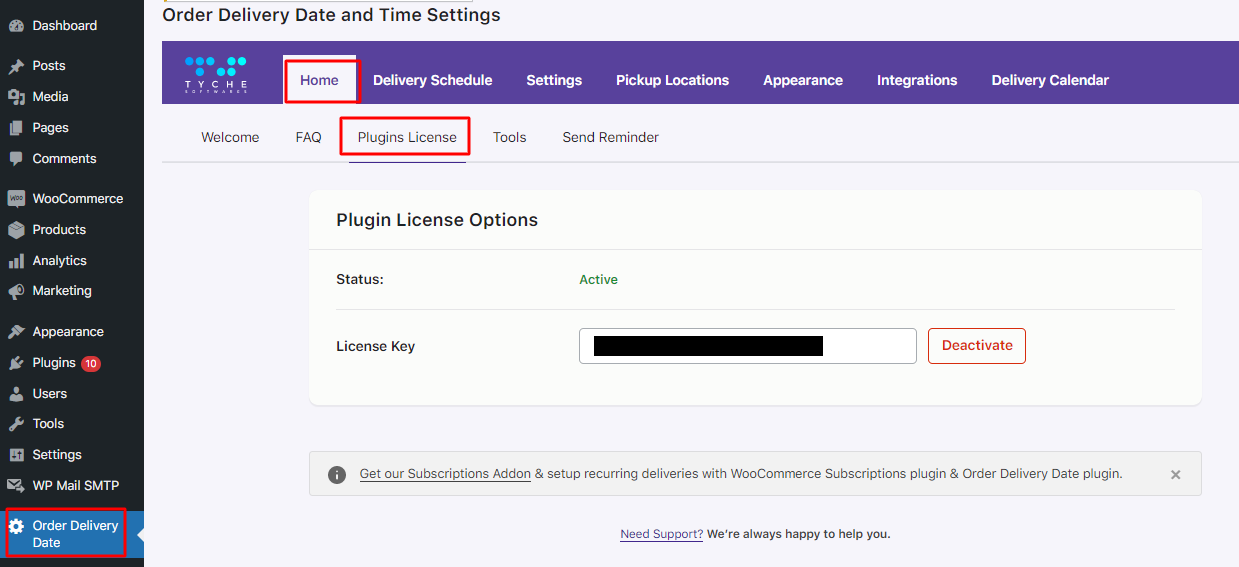Click the Plugin License Options heading
This screenshot has width=1239, height=567.
point(437,220)
